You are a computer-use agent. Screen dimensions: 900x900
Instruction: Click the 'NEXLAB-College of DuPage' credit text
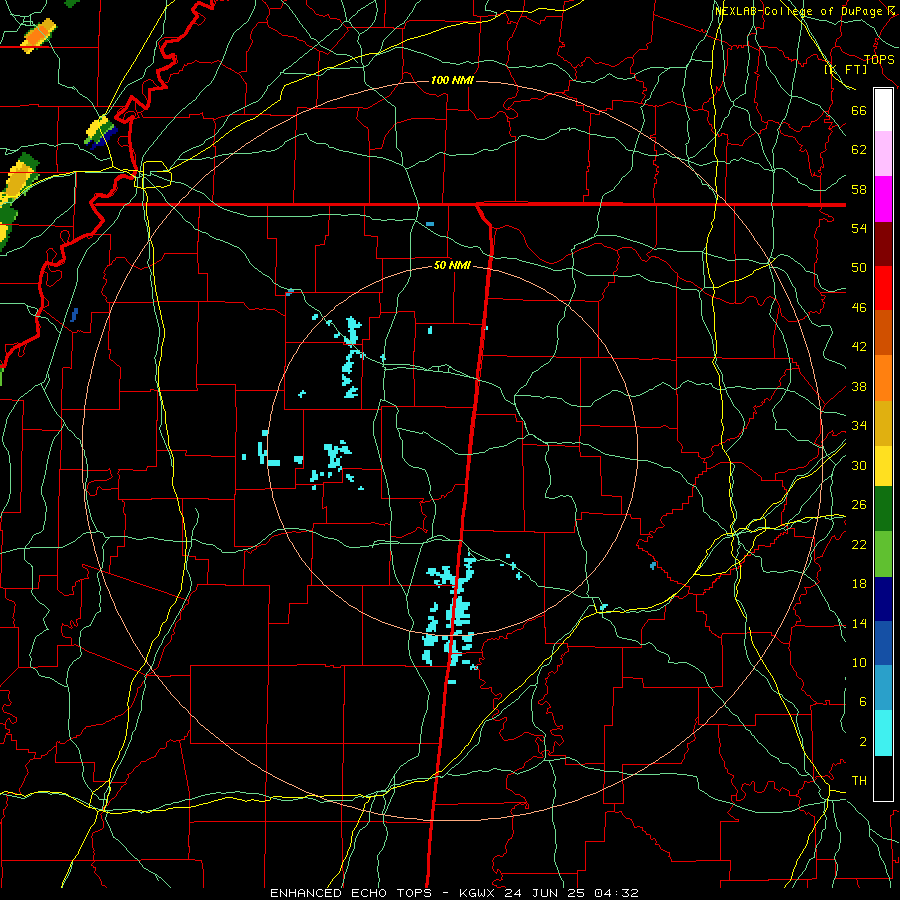tap(798, 11)
